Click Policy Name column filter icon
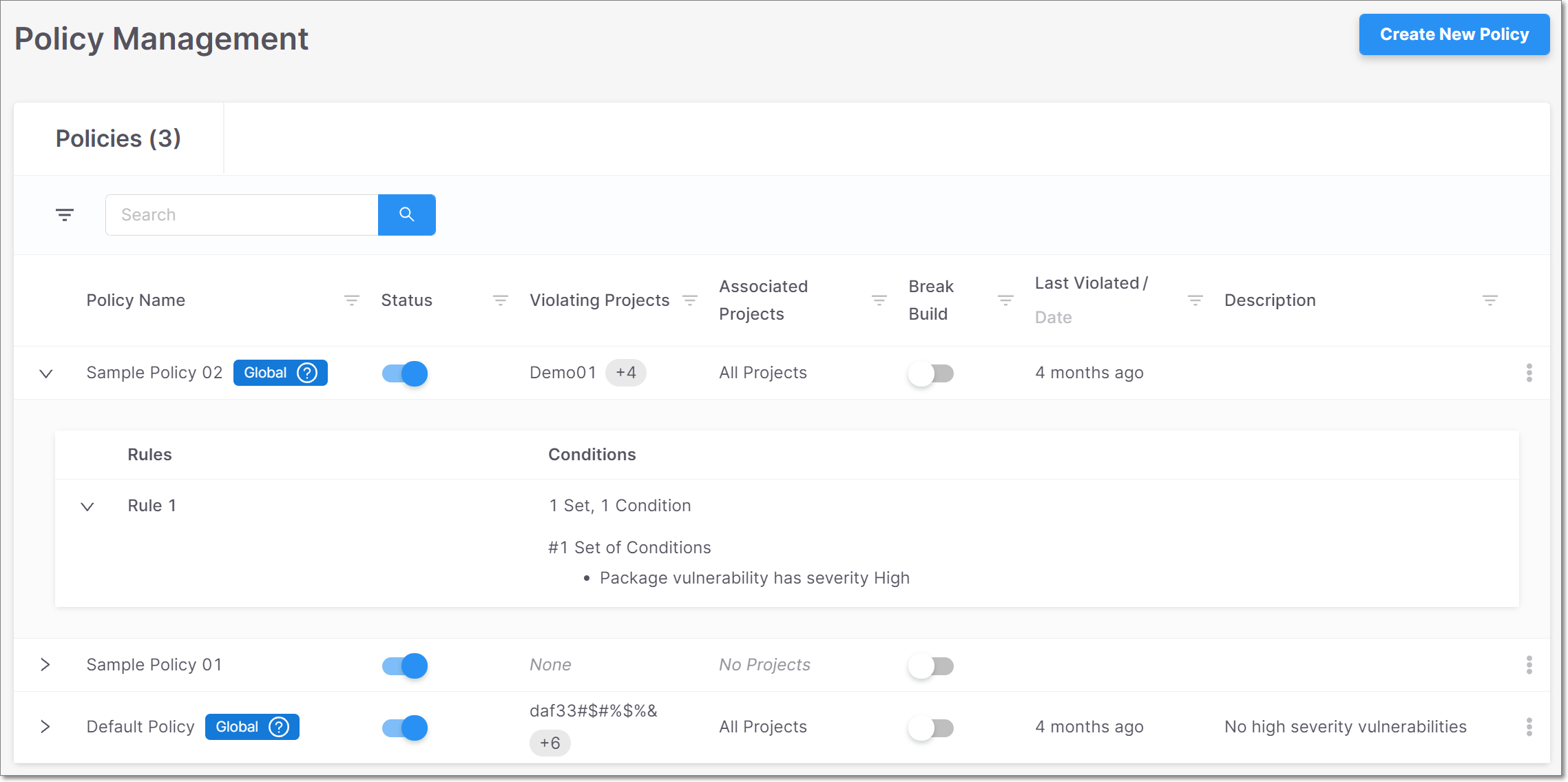 point(351,300)
